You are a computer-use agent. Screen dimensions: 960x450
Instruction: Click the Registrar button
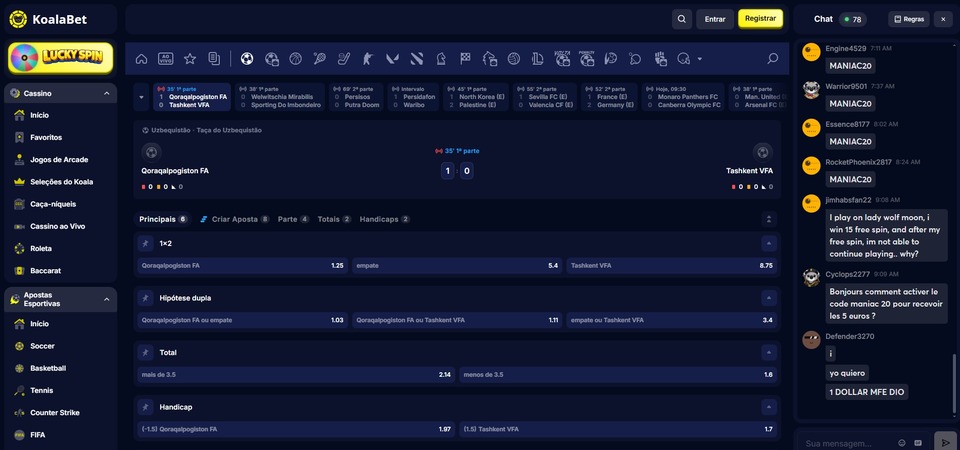point(760,18)
